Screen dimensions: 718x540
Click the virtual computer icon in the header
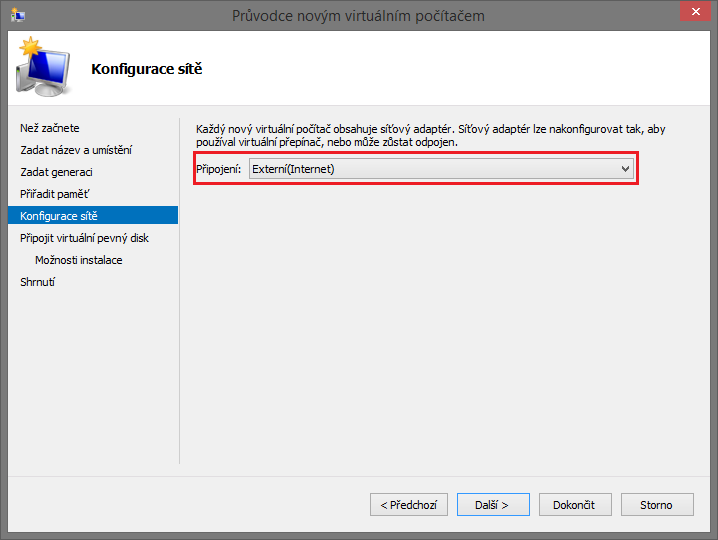pos(40,67)
